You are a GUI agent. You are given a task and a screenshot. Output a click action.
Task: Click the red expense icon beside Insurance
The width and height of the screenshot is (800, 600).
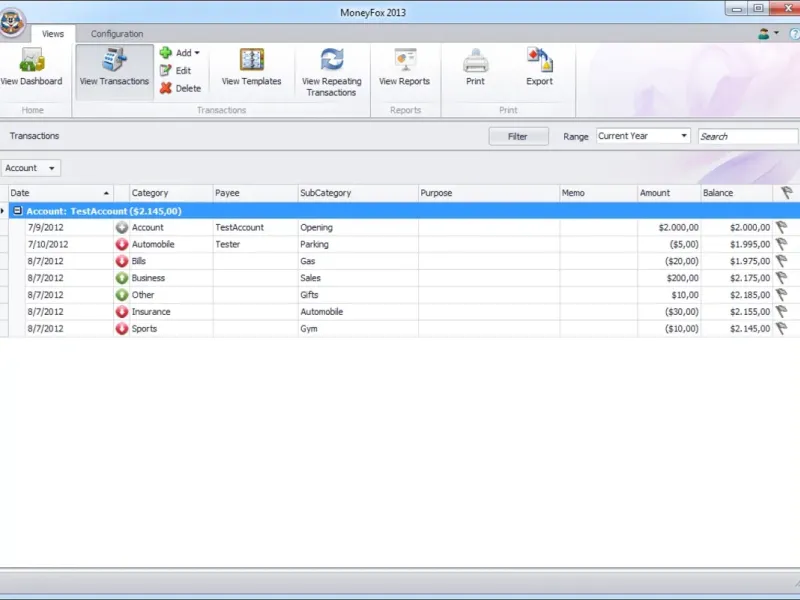pyautogui.click(x=121, y=312)
